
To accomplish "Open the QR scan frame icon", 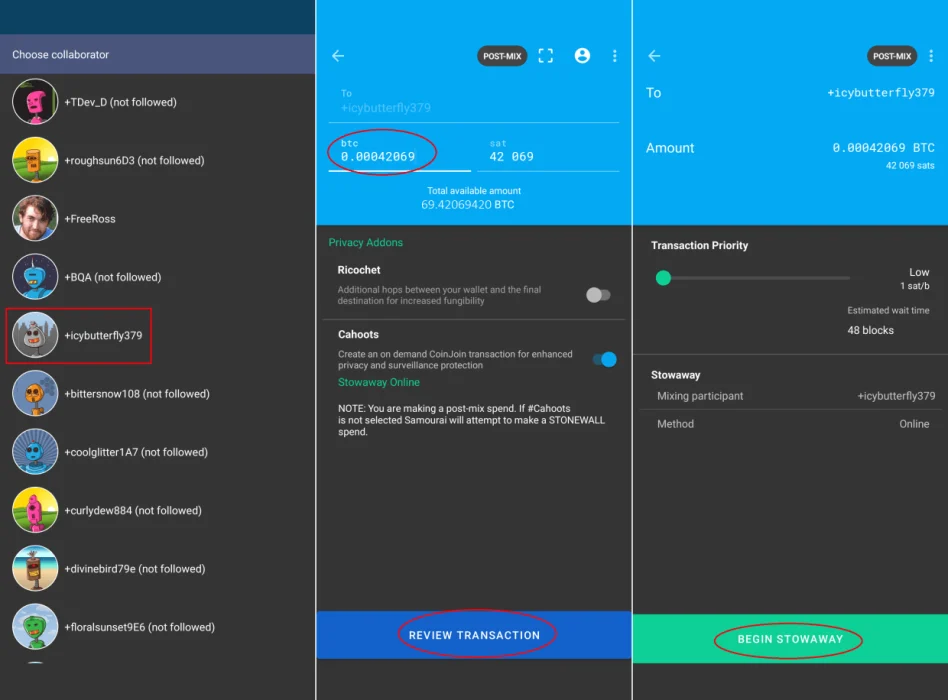I will (546, 56).
